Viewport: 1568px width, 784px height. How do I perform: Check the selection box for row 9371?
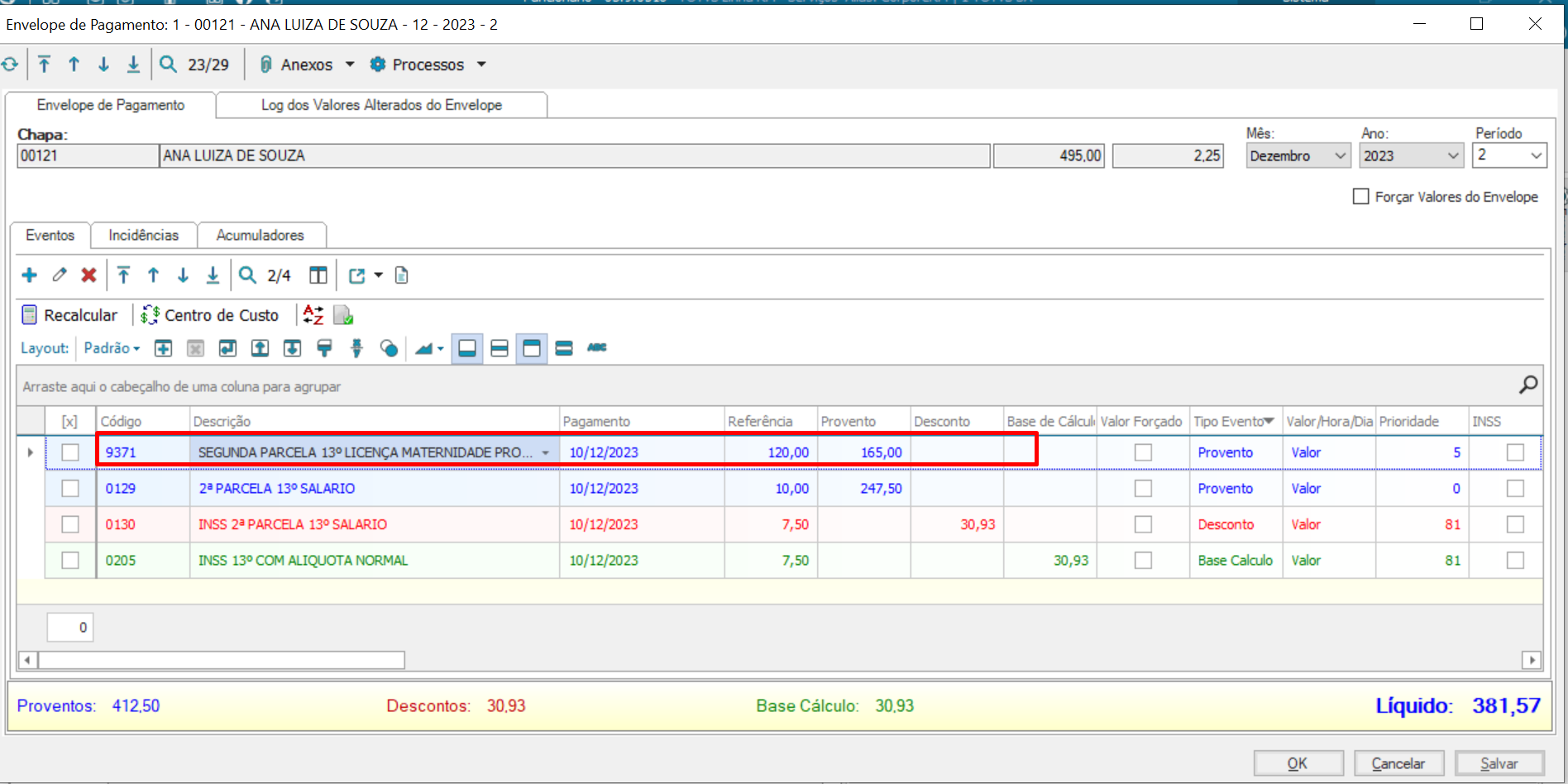pos(70,452)
